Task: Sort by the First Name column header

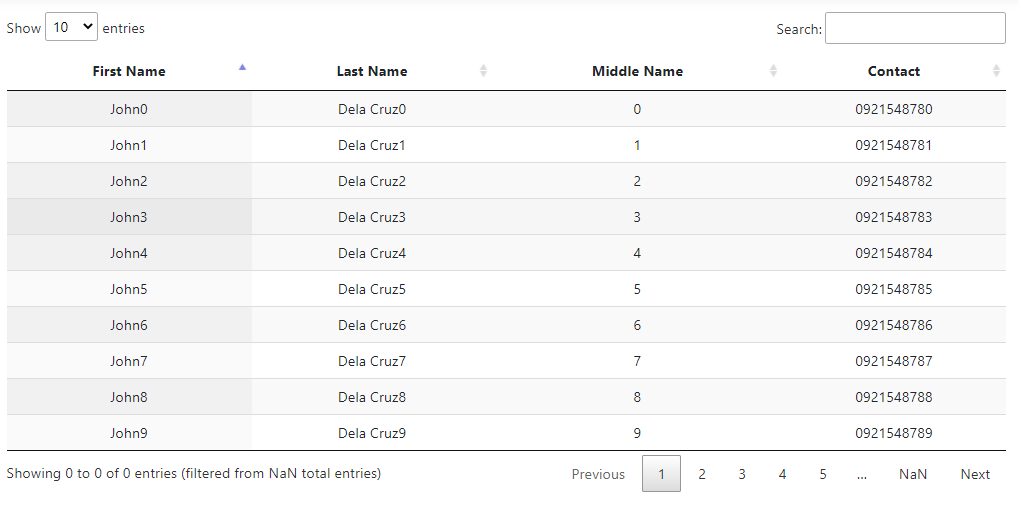Action: (129, 72)
